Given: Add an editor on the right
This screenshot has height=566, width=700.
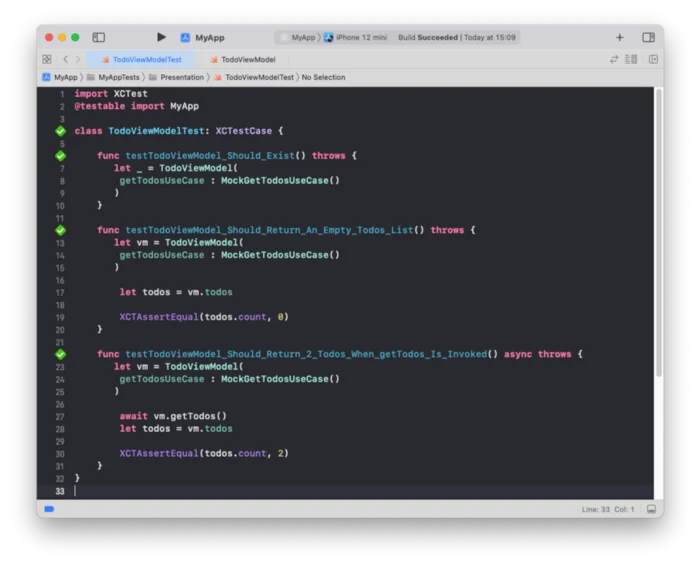Looking at the screenshot, I should coord(653,59).
